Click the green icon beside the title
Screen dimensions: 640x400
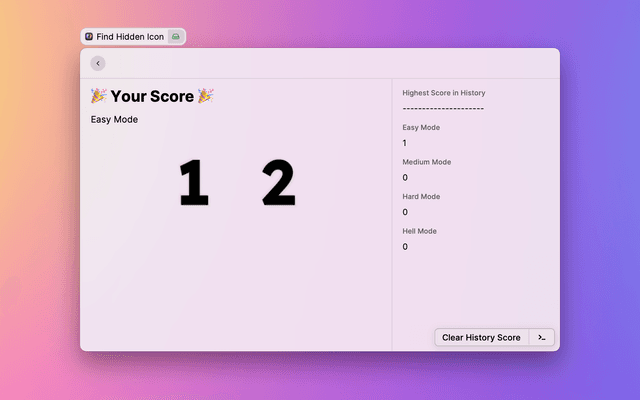click(176, 36)
